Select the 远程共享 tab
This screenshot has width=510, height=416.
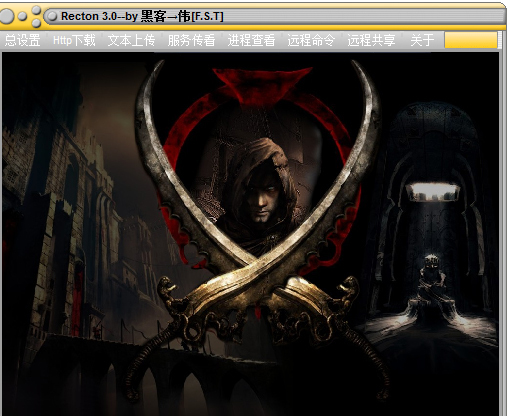tap(371, 40)
